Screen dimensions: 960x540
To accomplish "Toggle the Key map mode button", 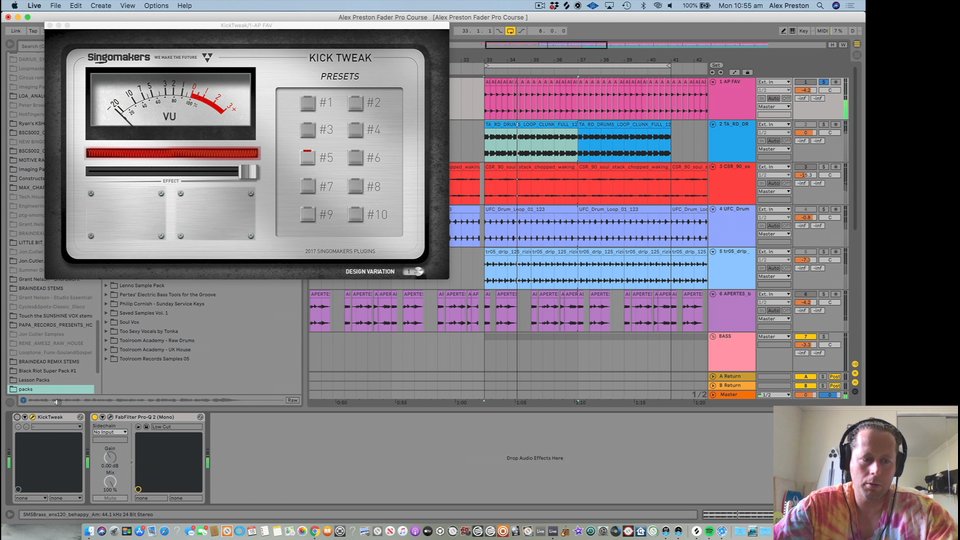I will click(x=804, y=31).
